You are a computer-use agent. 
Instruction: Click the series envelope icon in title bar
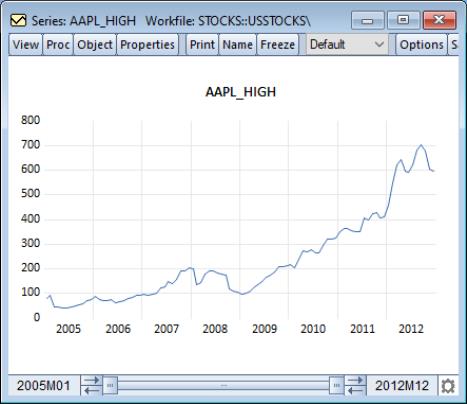(x=18, y=21)
